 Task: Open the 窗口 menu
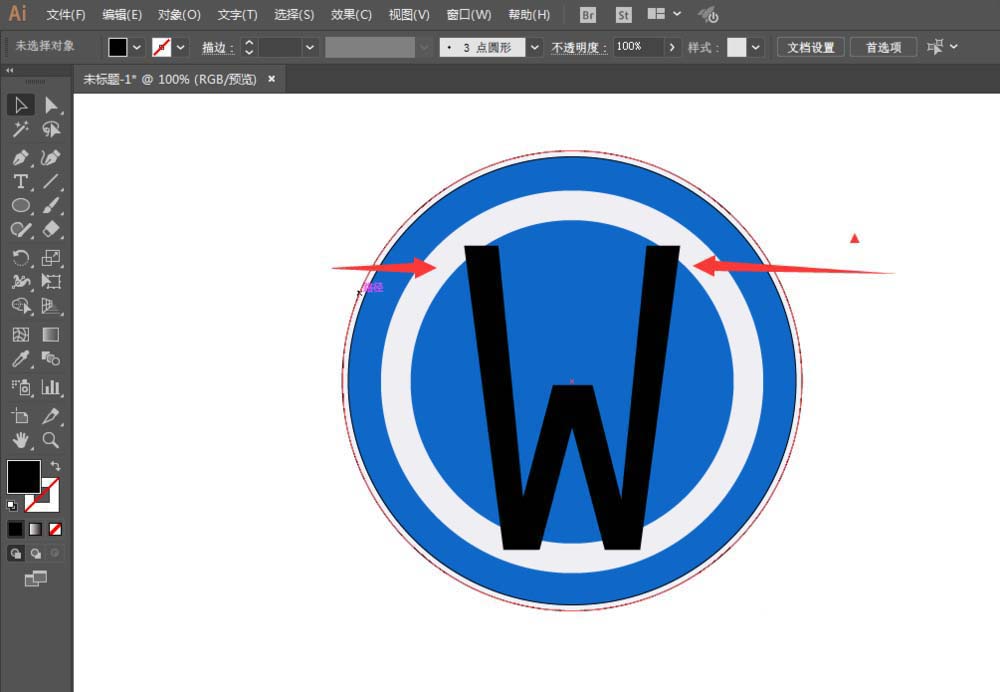pos(466,14)
